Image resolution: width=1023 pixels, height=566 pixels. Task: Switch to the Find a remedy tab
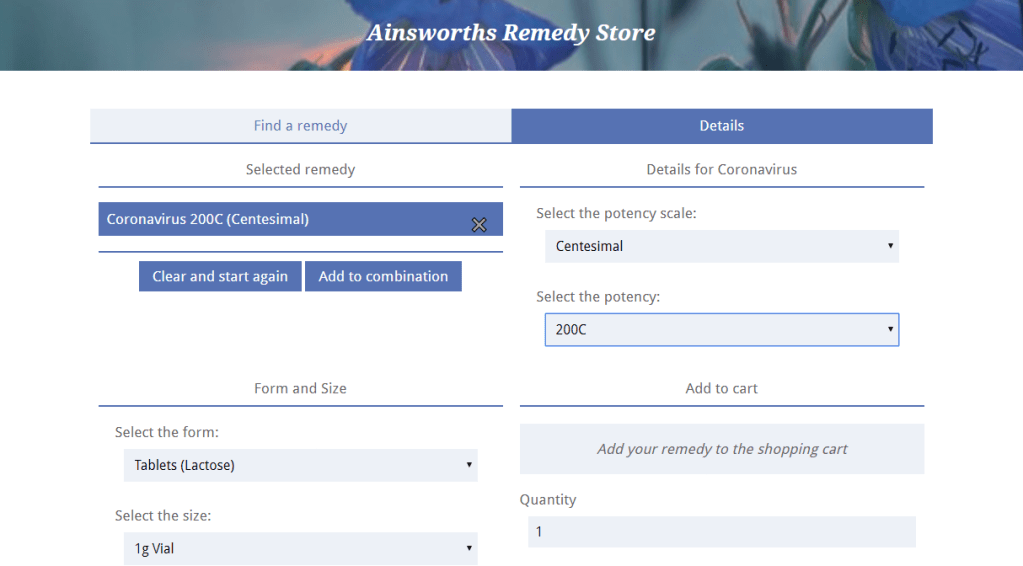(x=300, y=126)
